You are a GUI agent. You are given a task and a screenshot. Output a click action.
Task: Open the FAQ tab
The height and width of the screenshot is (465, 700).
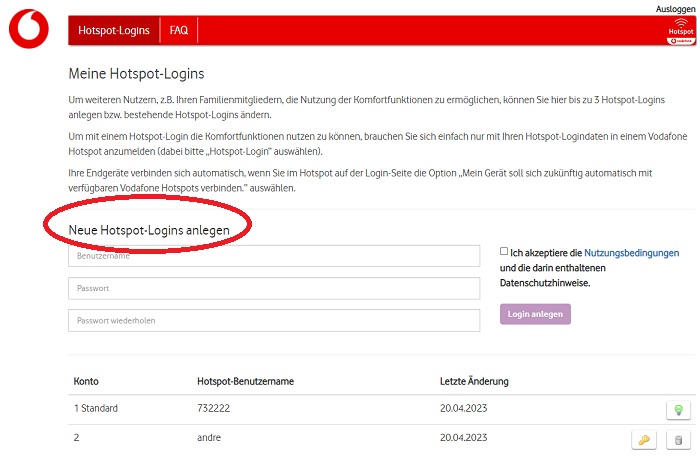point(179,30)
